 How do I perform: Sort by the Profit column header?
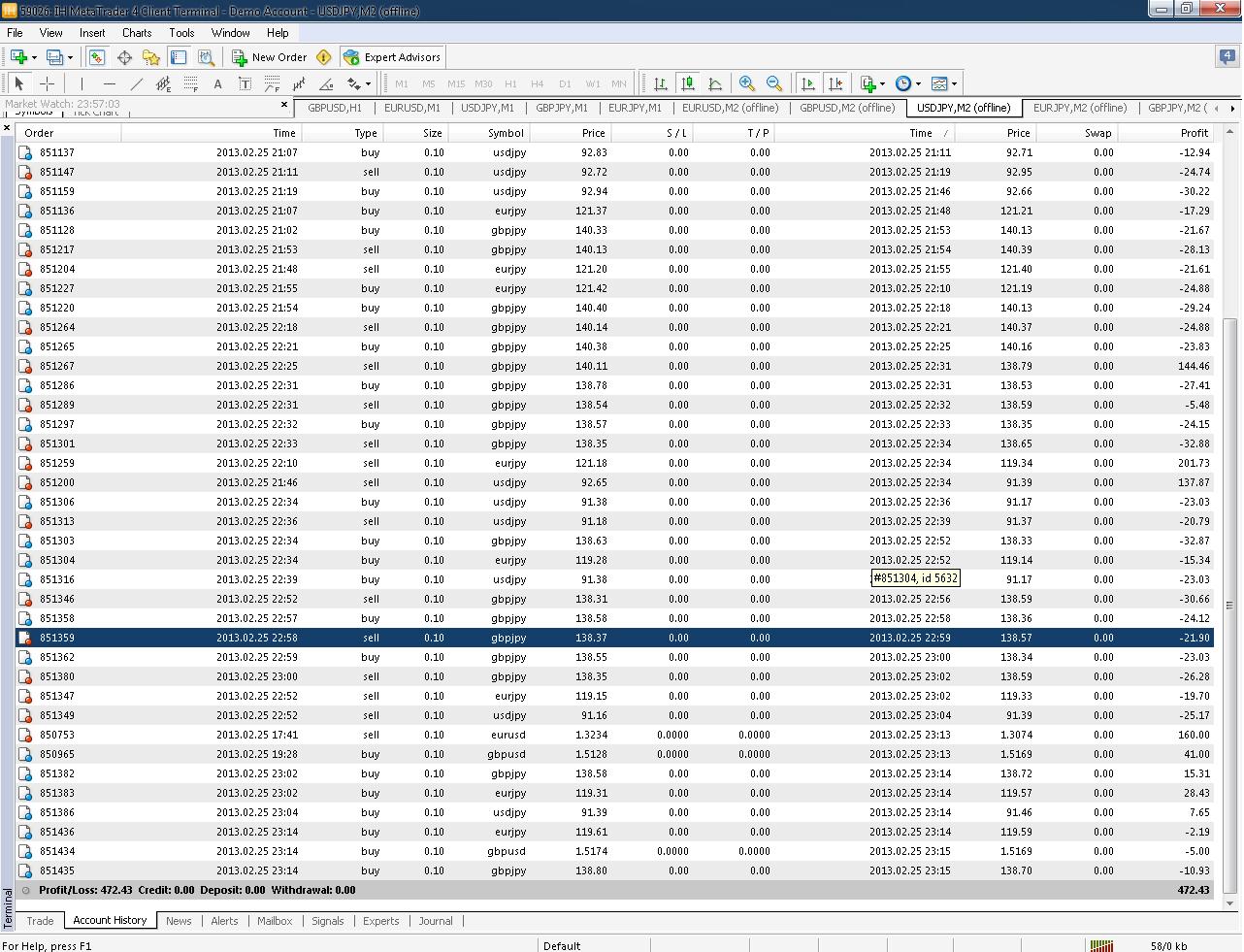[x=1164, y=133]
